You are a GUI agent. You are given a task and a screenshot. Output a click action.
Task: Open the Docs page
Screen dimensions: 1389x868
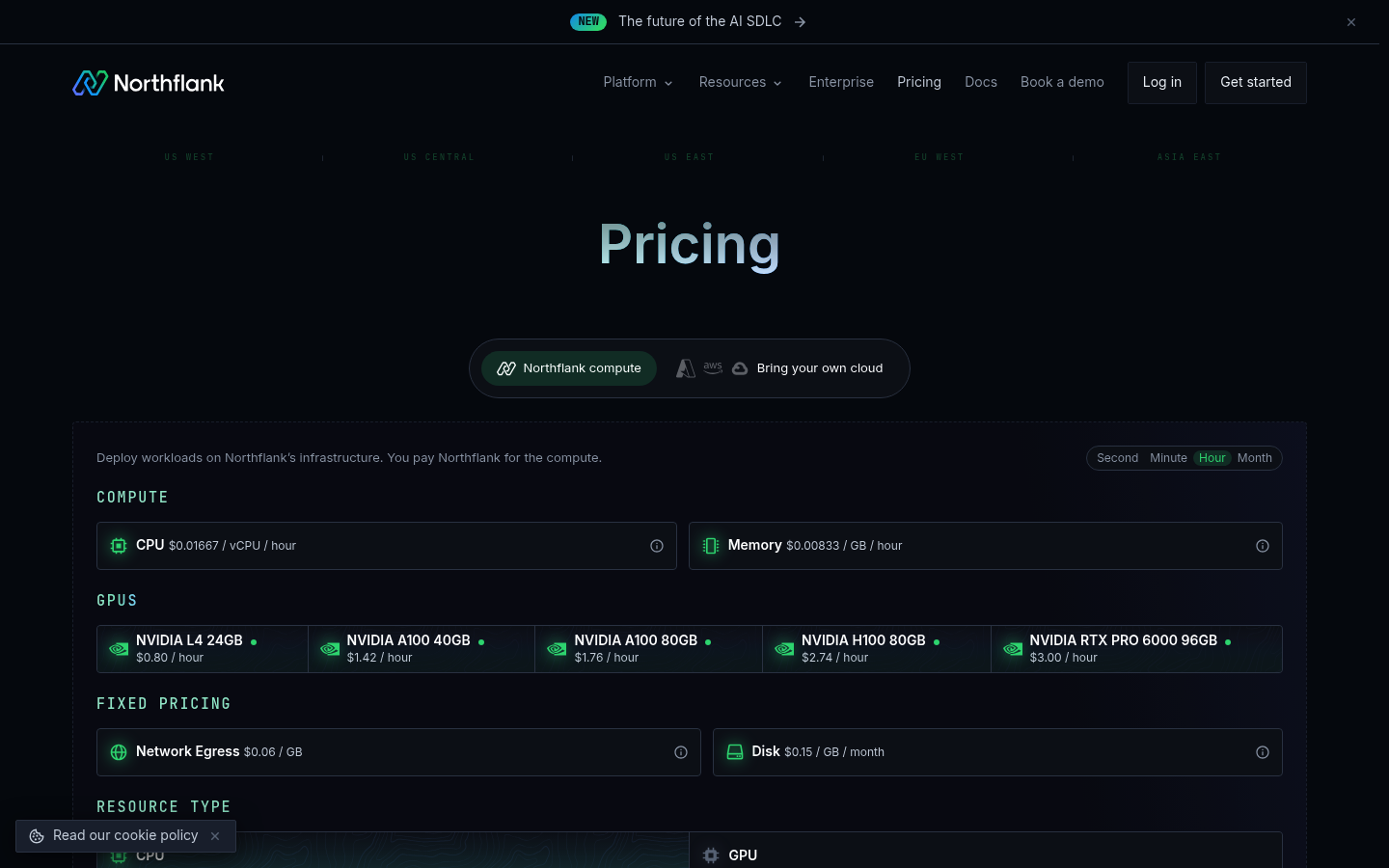point(981,83)
